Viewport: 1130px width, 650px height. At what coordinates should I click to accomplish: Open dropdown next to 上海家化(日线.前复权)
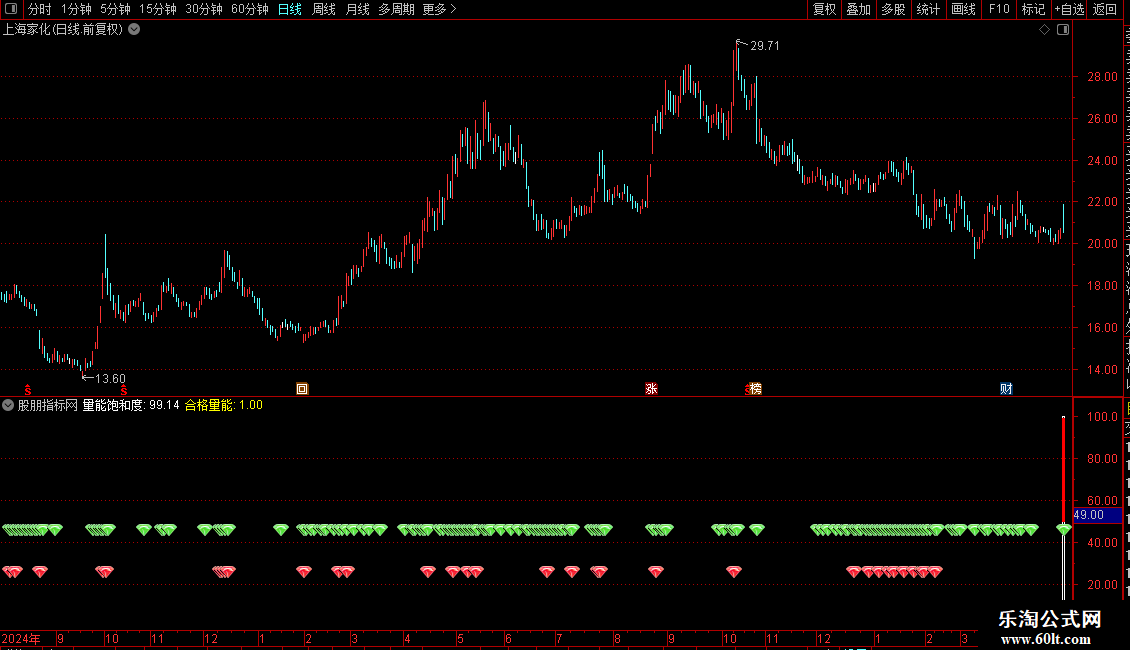(x=134, y=30)
